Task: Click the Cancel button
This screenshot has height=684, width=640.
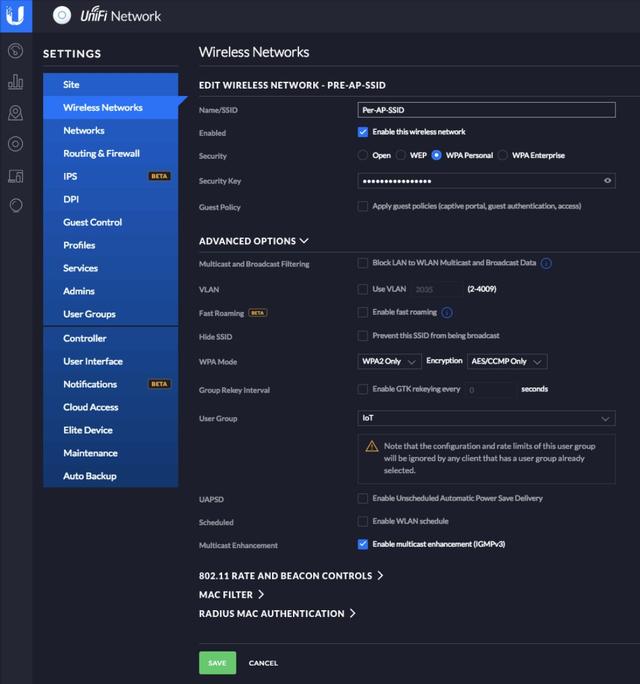Action: 263,663
